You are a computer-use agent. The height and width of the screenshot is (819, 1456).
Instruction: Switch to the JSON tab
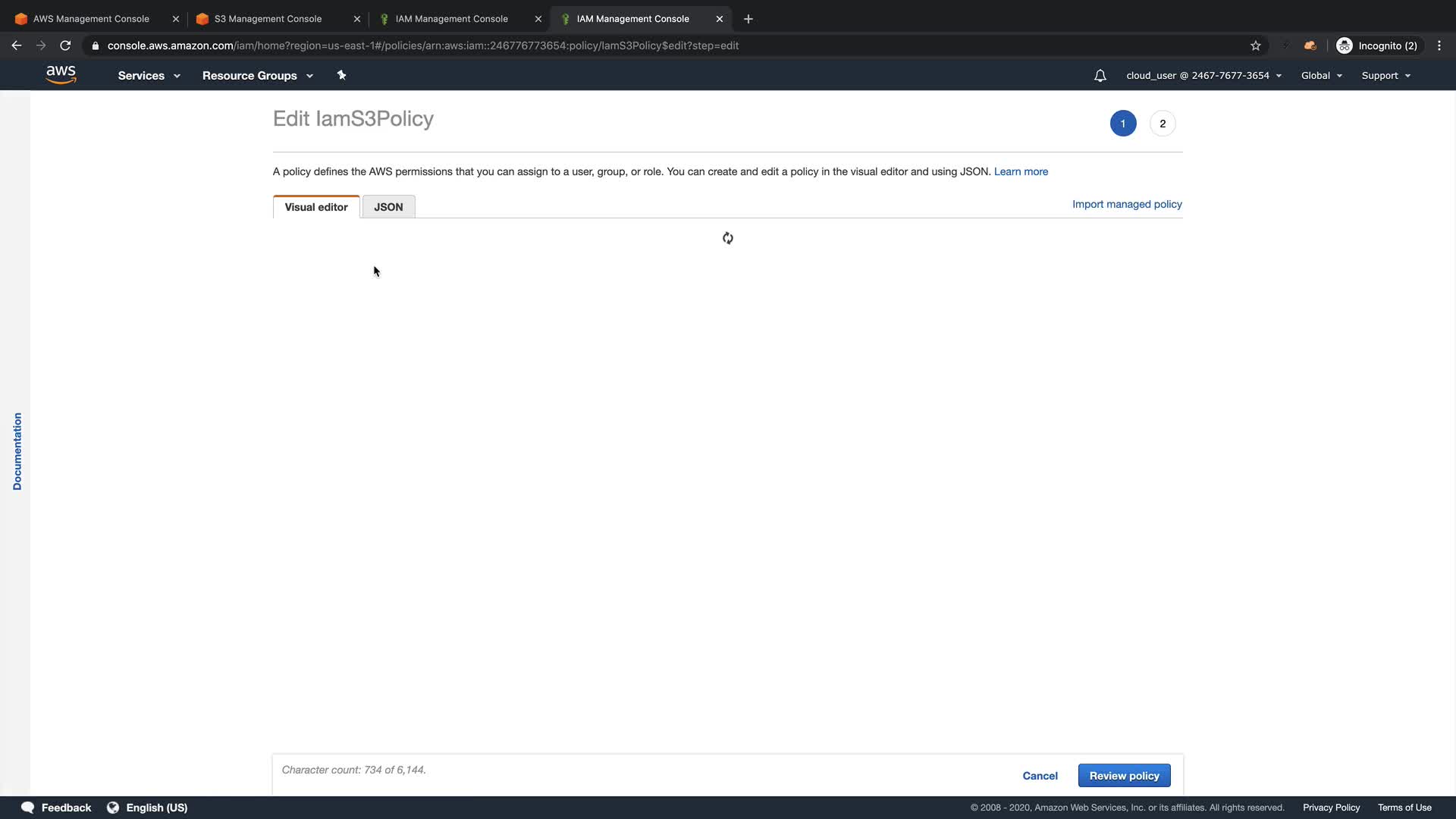[388, 207]
